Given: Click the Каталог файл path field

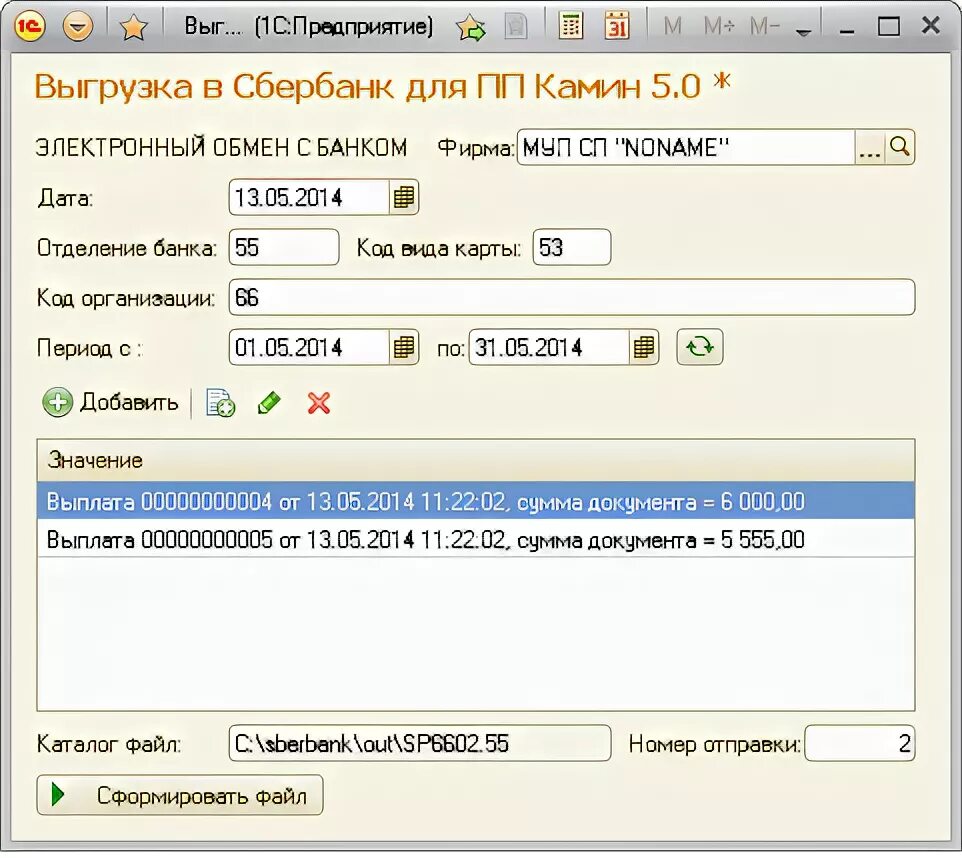Looking at the screenshot, I should (x=420, y=743).
